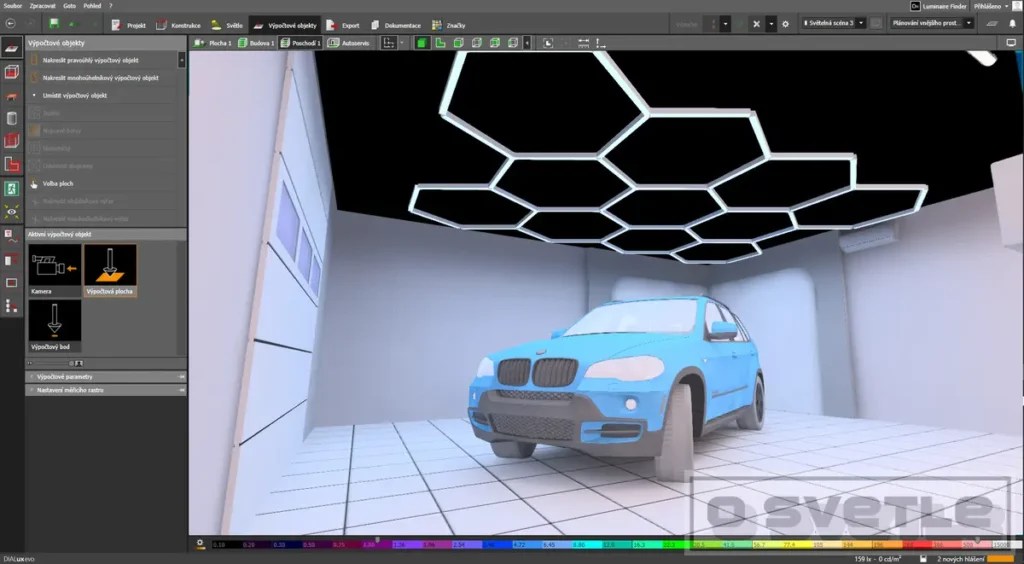Select the Plocha 1 breadcrumb
This screenshot has width=1024, height=564.
213,43
